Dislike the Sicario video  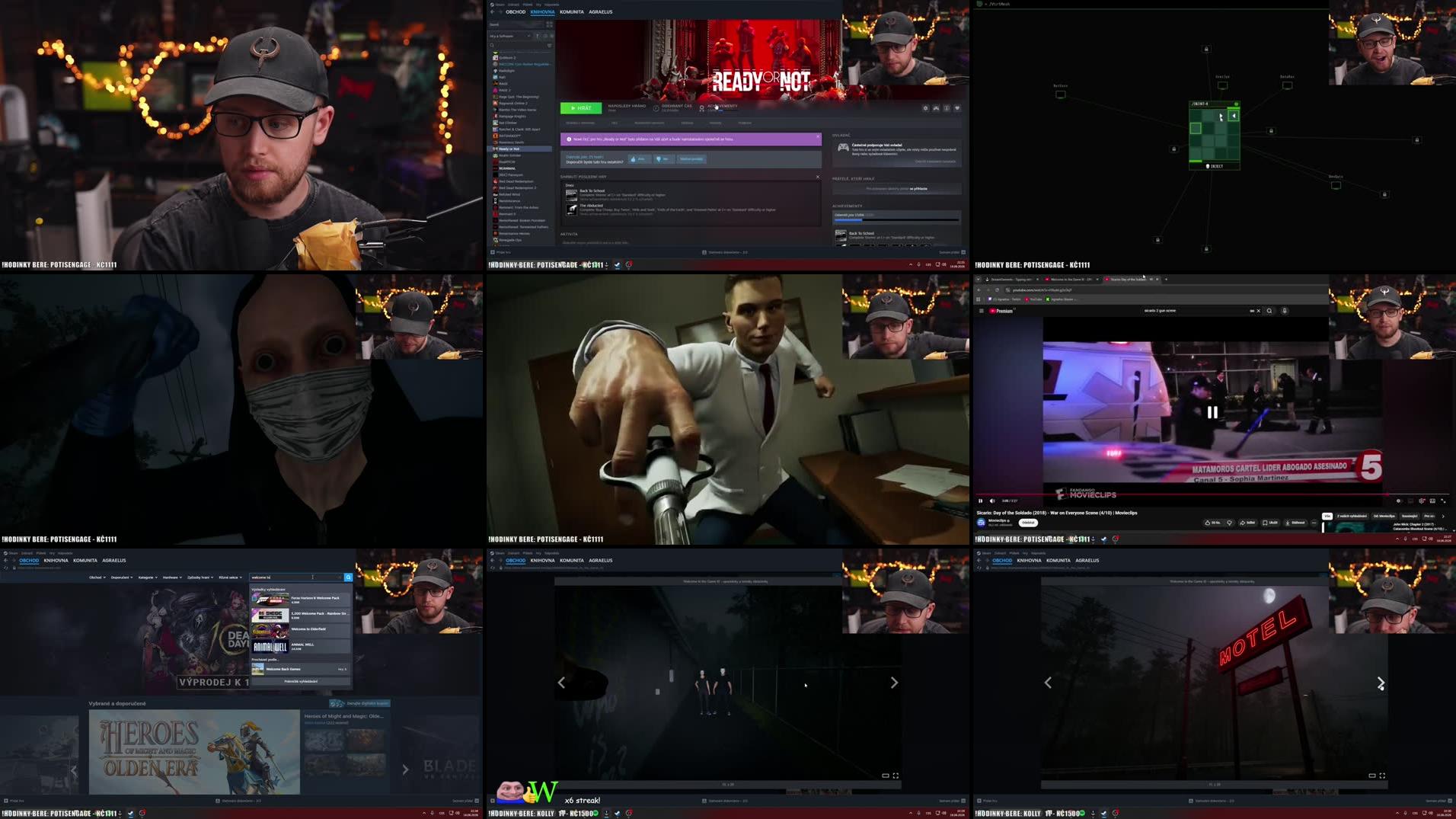coord(1229,523)
